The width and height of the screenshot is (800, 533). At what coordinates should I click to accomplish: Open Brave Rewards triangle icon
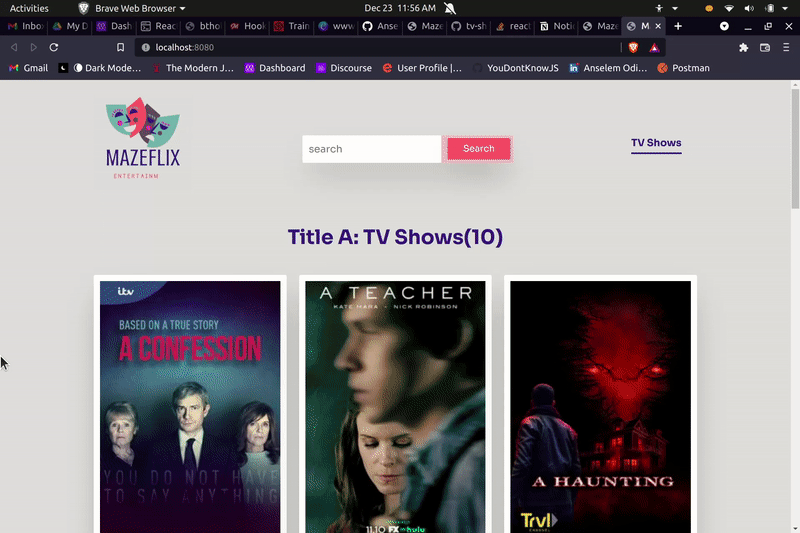(x=654, y=48)
